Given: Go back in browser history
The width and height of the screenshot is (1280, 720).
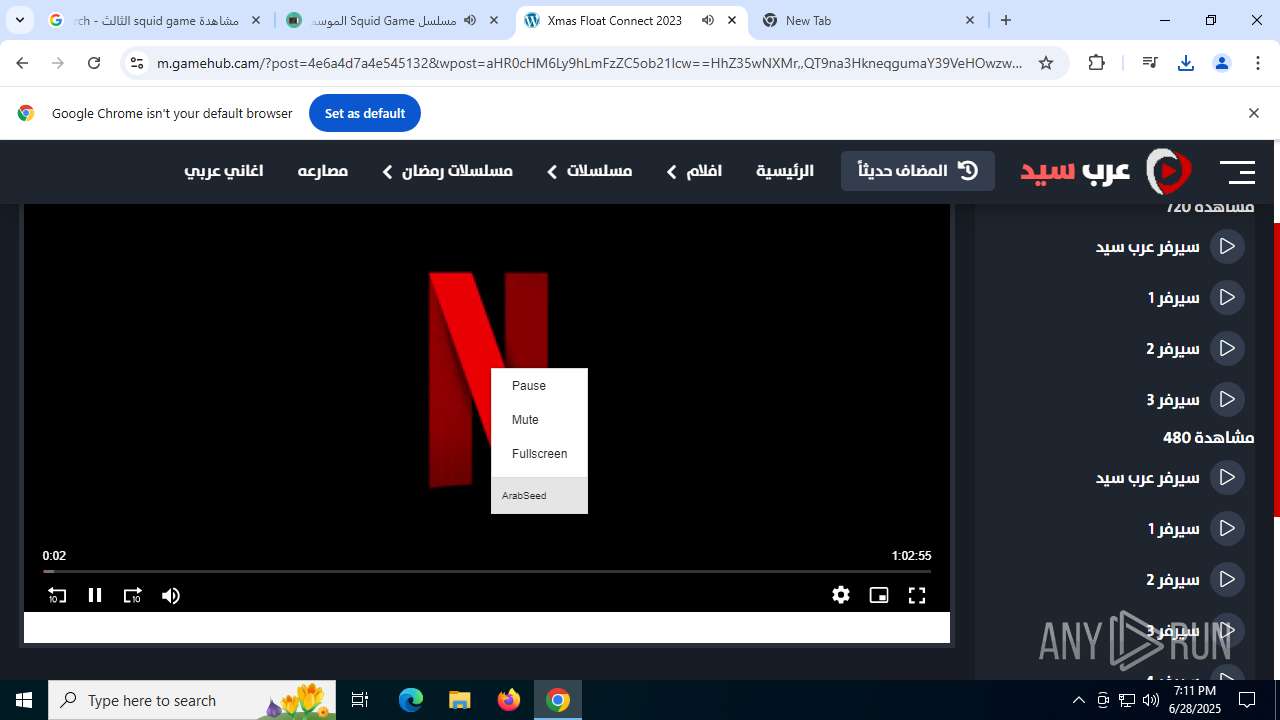Looking at the screenshot, I should click(22, 63).
